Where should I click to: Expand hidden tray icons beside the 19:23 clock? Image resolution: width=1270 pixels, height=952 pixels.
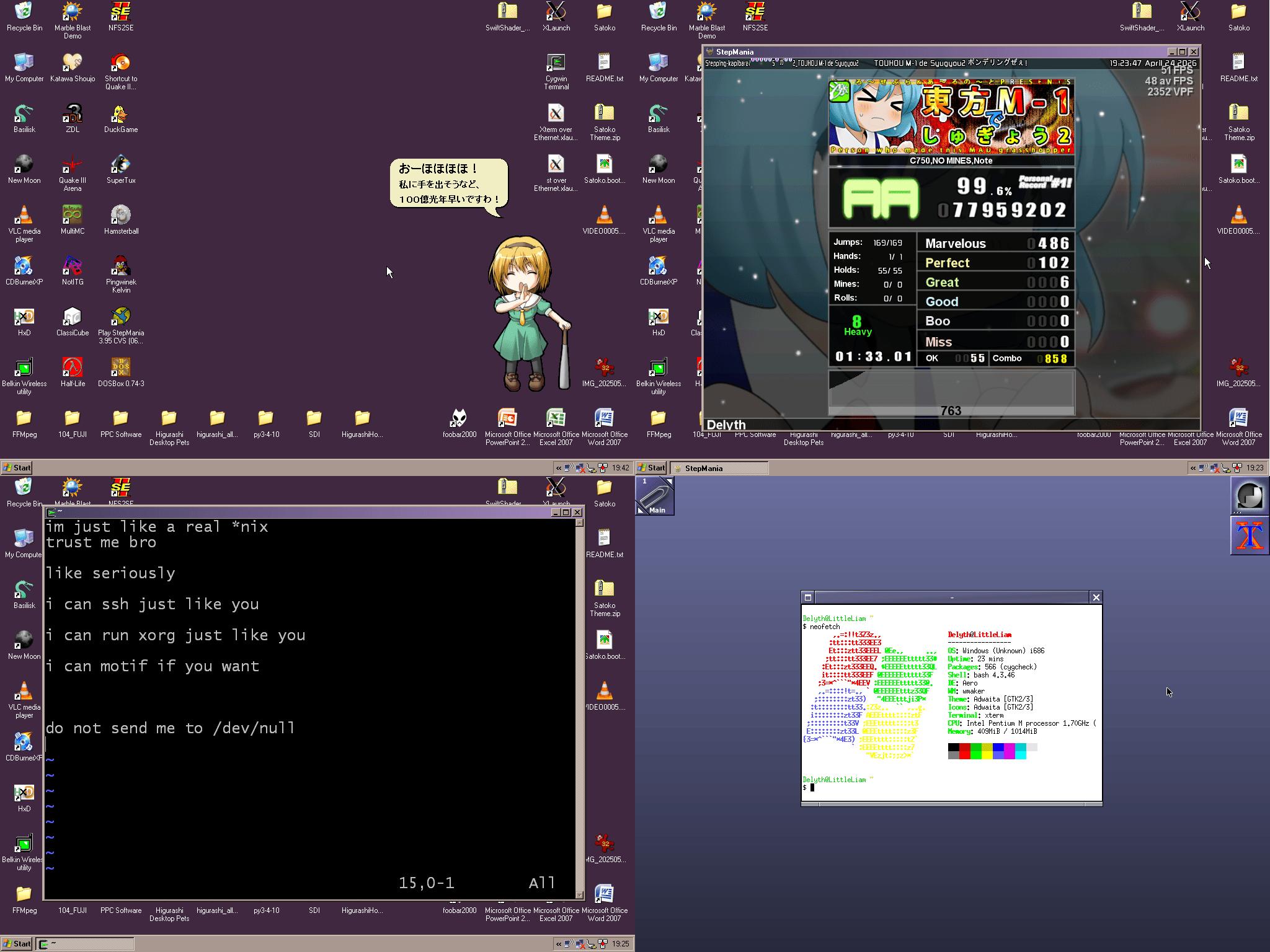1193,468
